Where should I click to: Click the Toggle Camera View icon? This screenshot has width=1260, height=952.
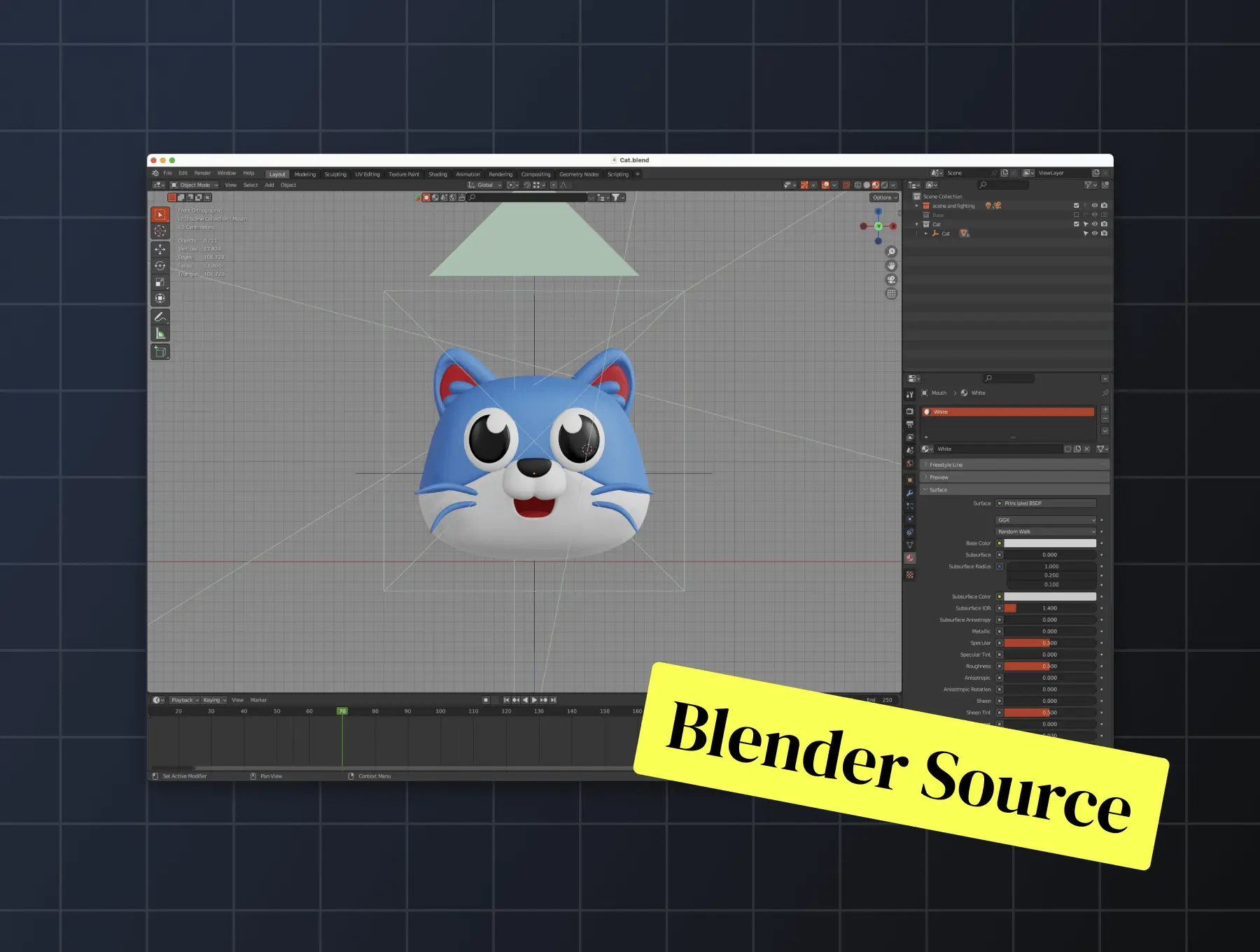point(891,280)
